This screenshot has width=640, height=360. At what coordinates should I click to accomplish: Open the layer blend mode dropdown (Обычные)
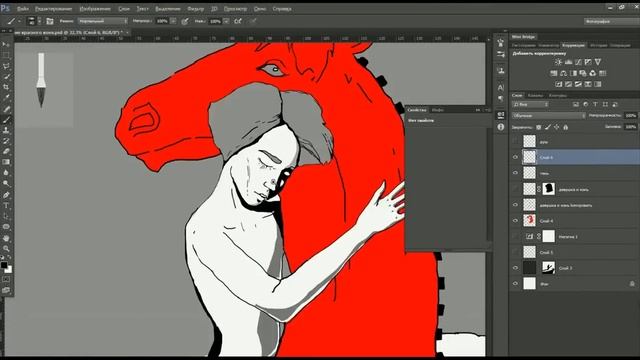click(x=549, y=116)
